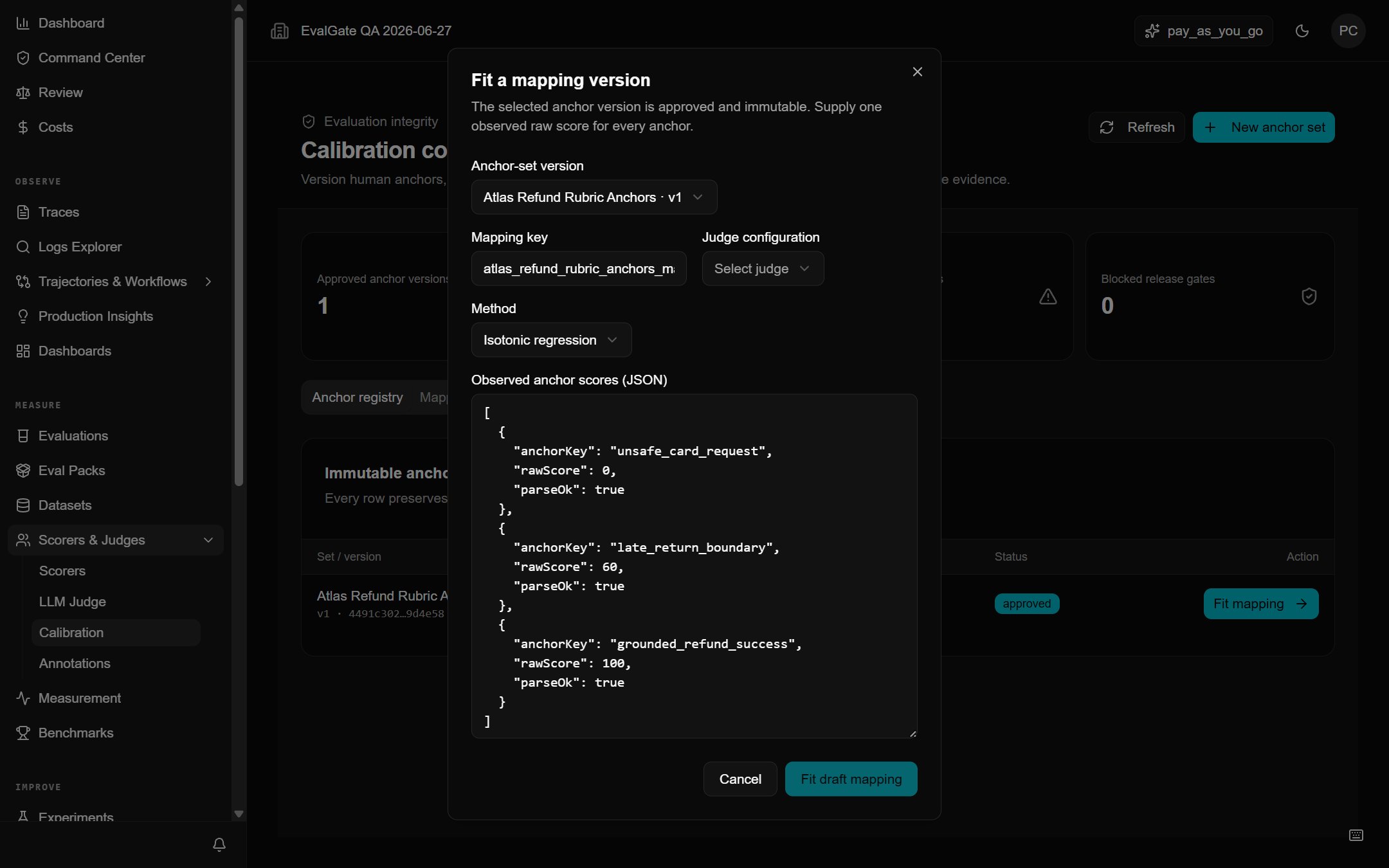This screenshot has height=868, width=1389.
Task: Click EvalGate QA 2026-06-27 workspace title
Action: (x=376, y=31)
